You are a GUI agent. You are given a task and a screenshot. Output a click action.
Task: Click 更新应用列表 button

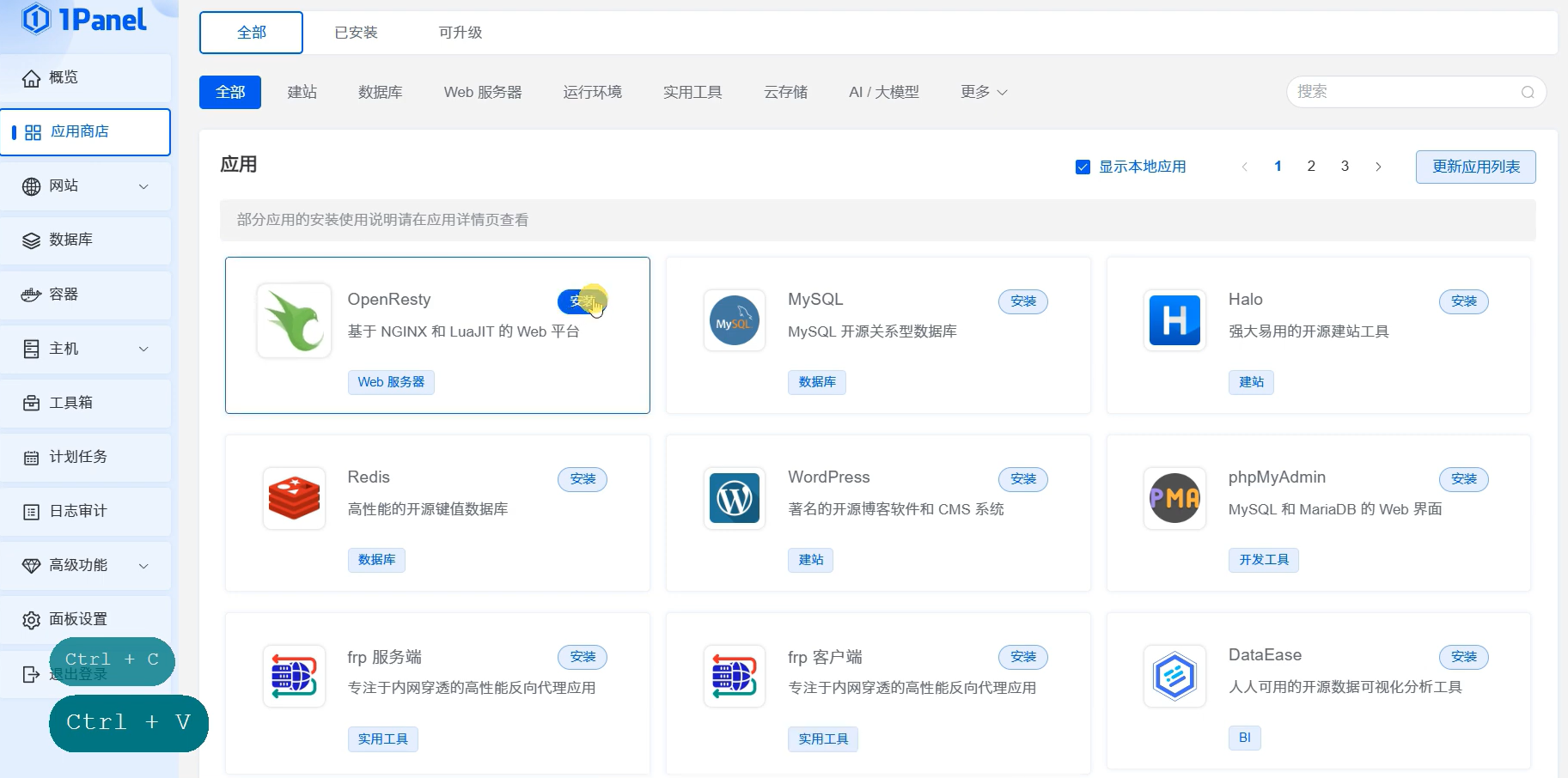[x=1476, y=167]
